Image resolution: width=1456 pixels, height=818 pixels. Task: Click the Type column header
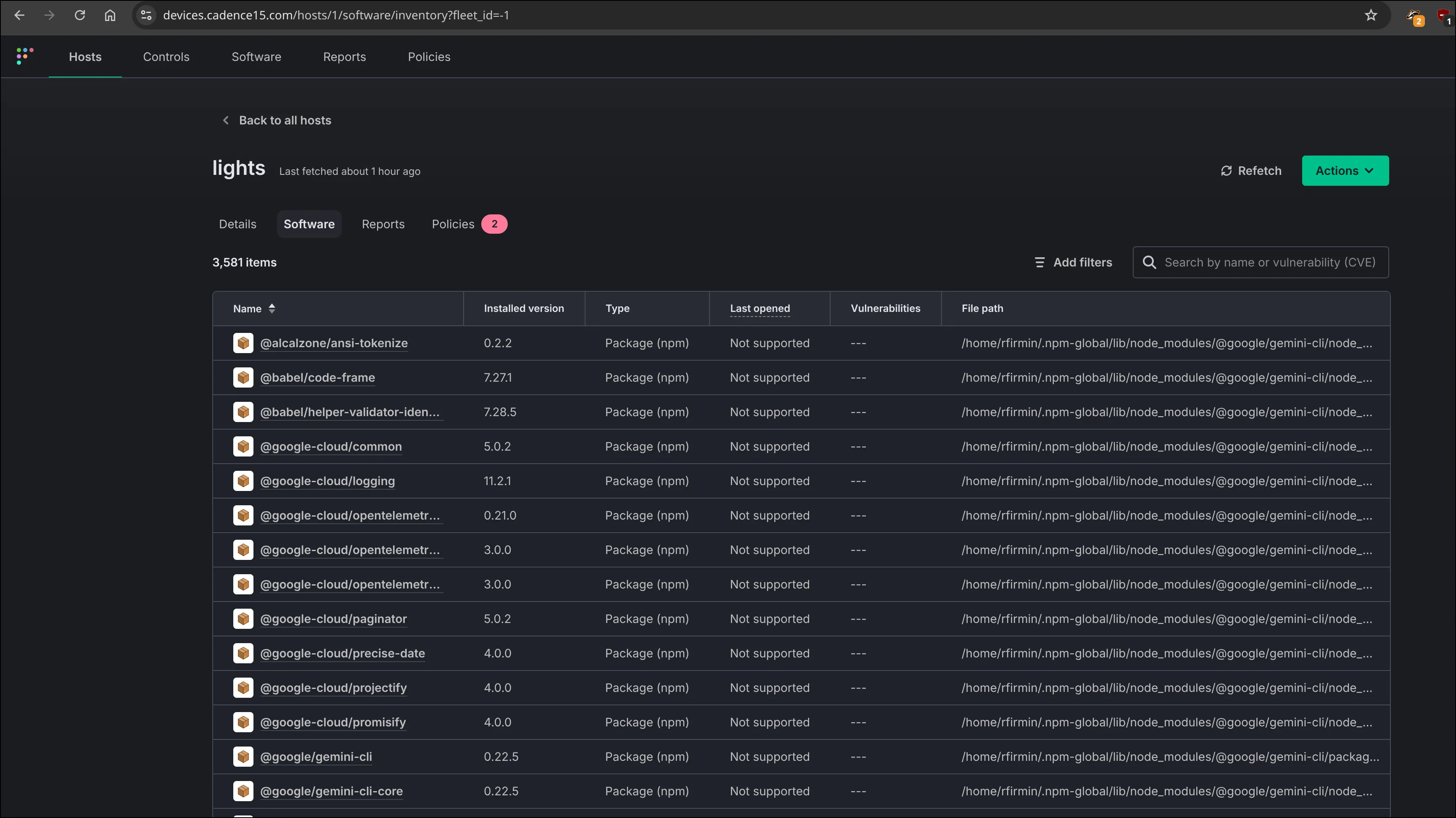[x=617, y=309]
